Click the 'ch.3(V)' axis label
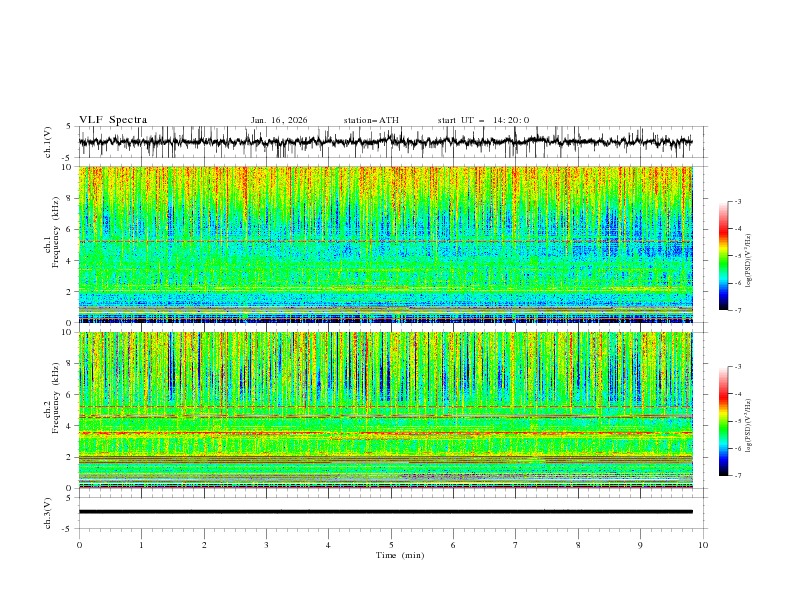 [x=48, y=513]
